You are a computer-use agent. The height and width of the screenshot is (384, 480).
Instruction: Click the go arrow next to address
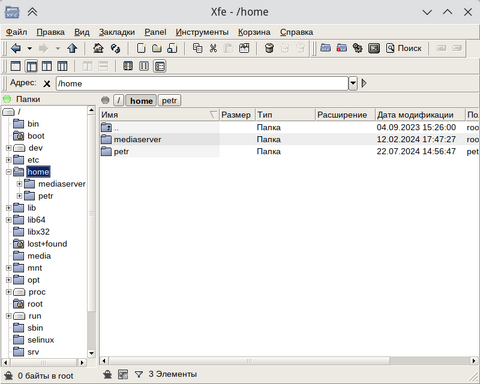[364, 83]
